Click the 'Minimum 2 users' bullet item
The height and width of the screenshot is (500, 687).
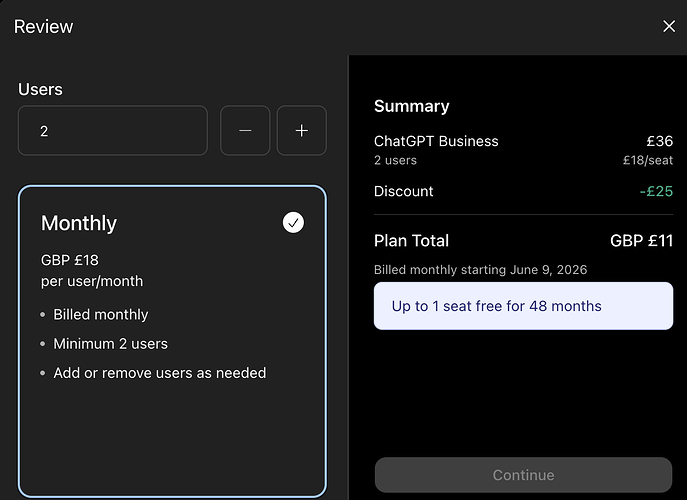110,344
